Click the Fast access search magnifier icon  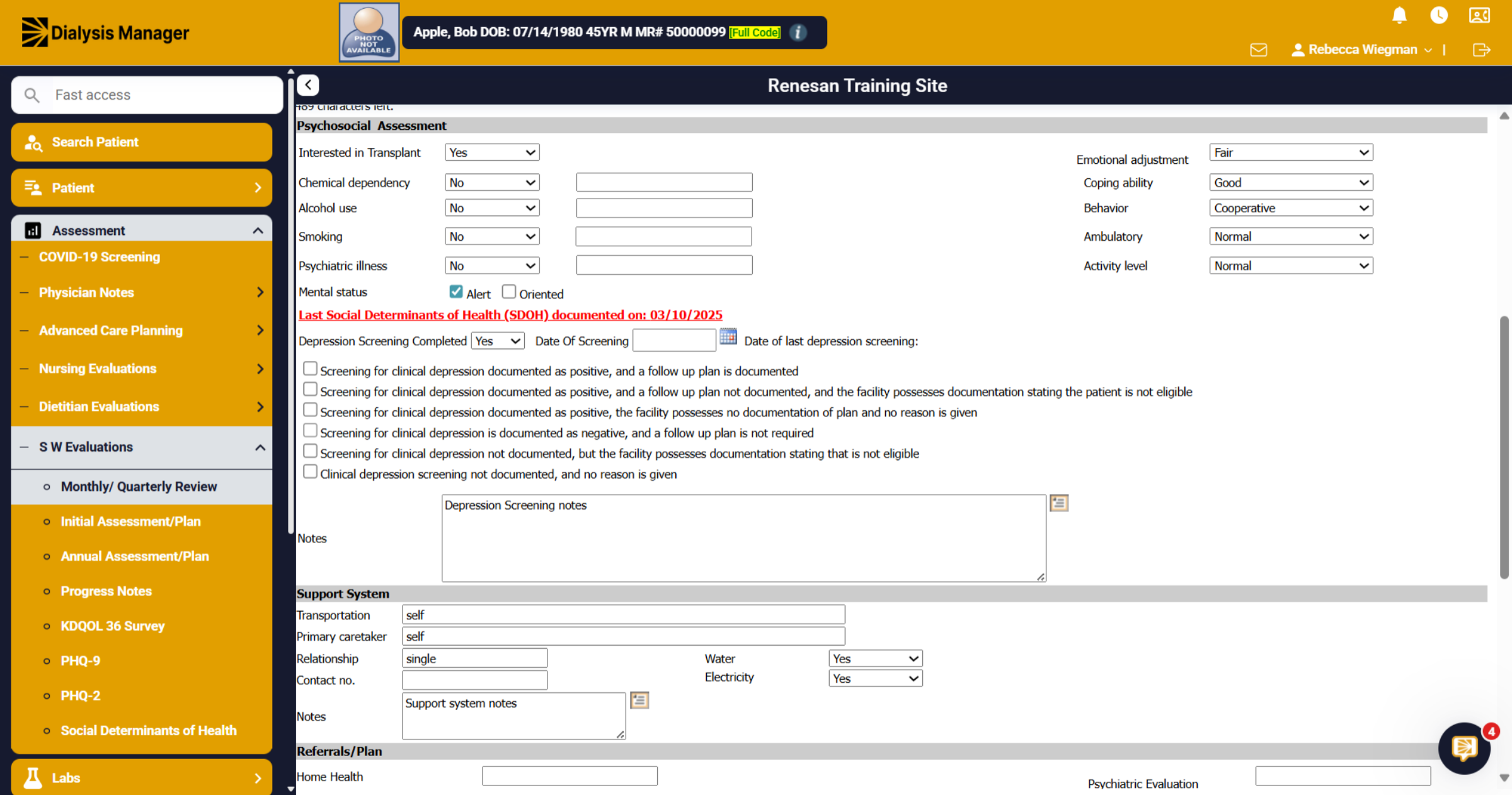[31, 95]
